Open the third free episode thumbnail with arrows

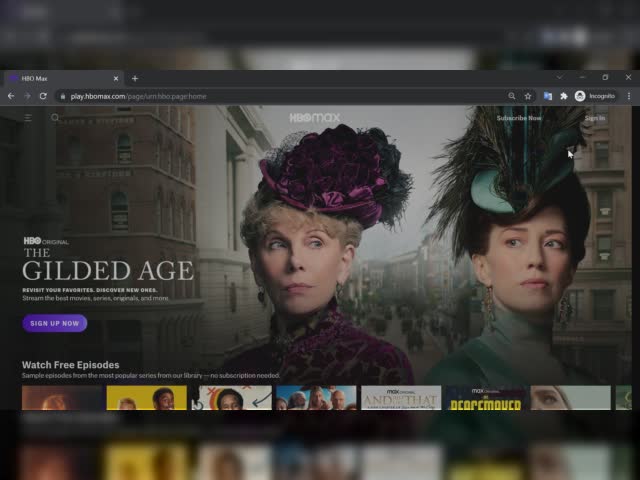231,398
